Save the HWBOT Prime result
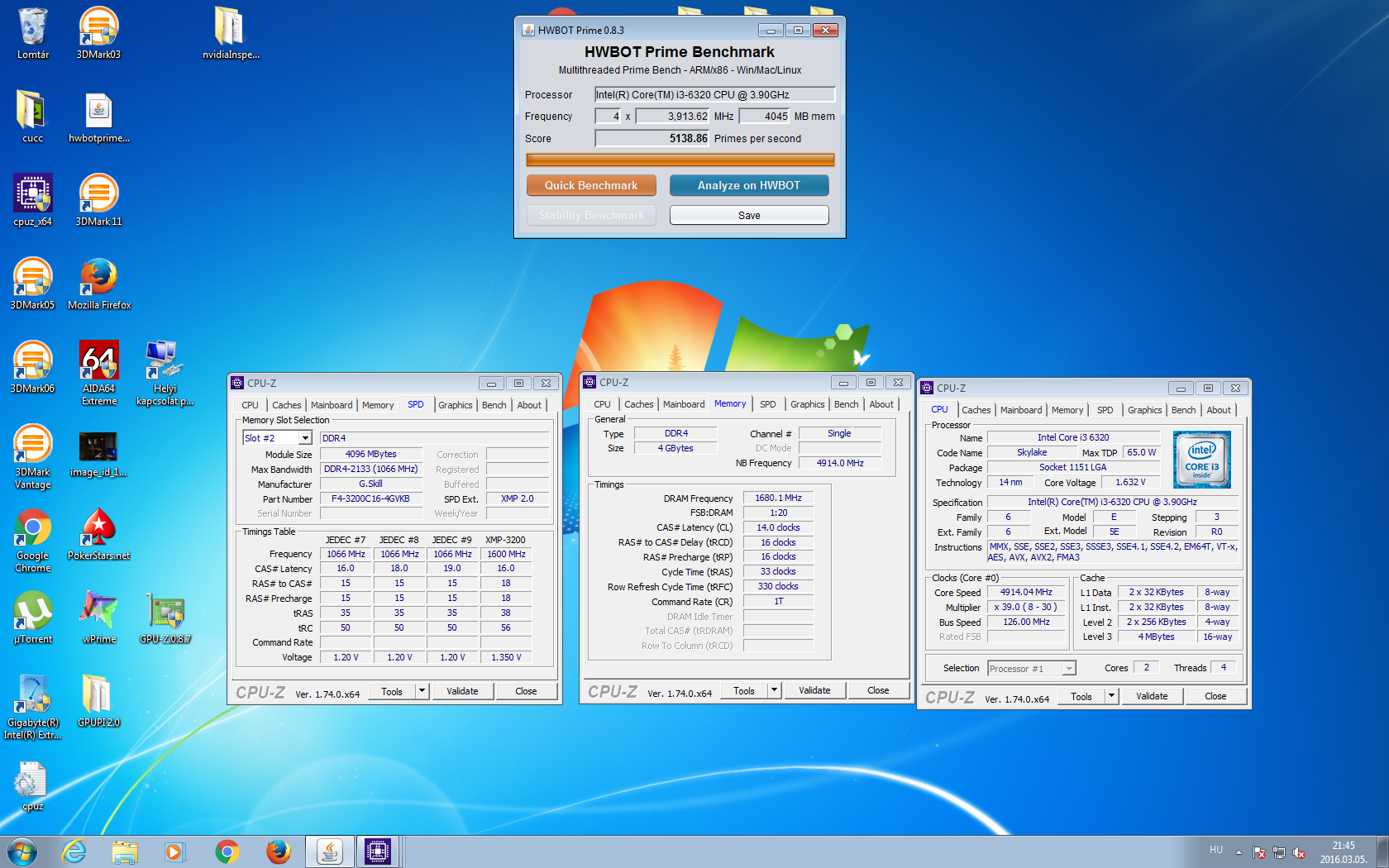Screen dimensions: 1389x868 tap(749, 215)
